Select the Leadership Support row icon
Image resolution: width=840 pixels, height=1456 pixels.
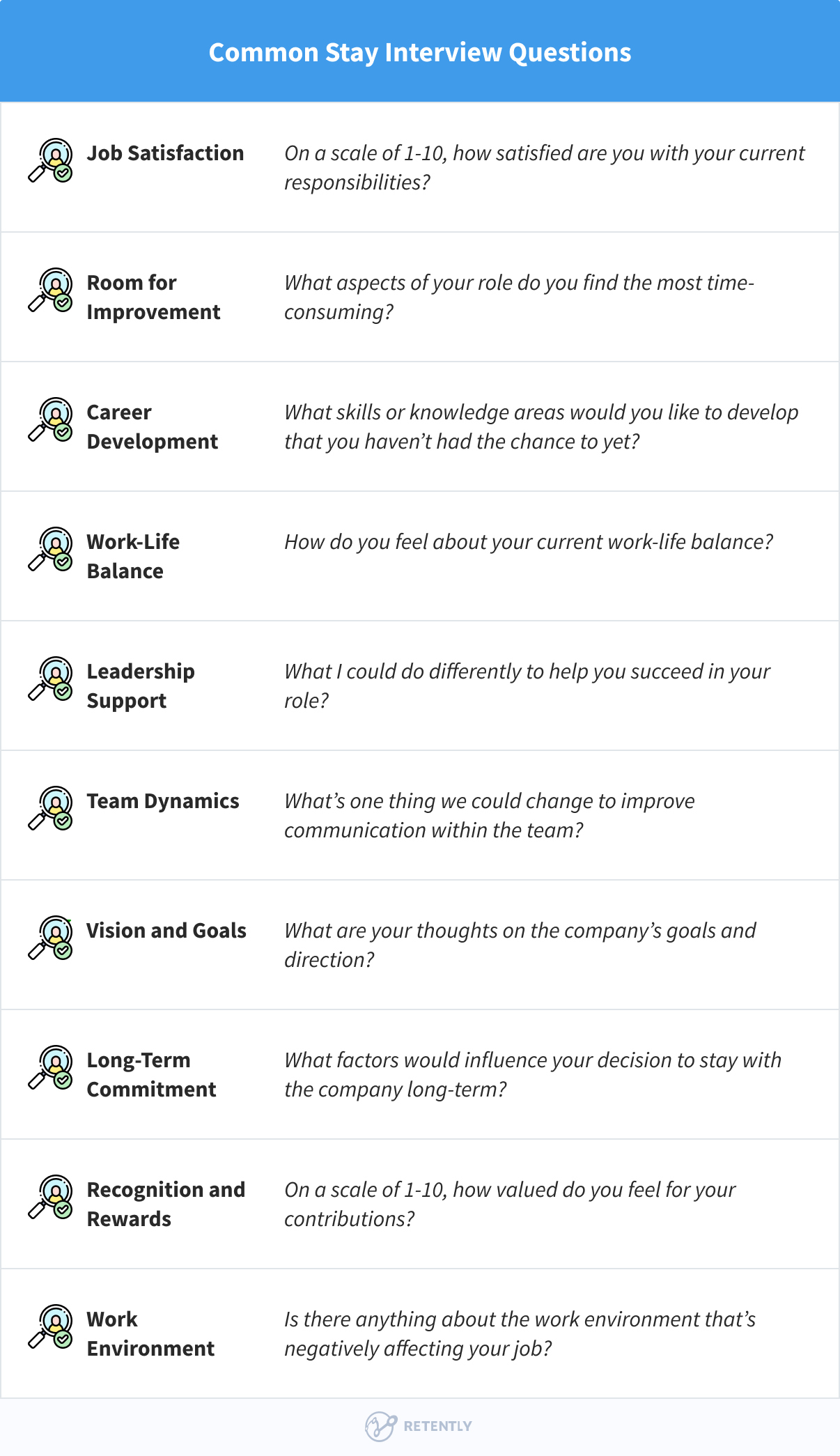point(51,679)
